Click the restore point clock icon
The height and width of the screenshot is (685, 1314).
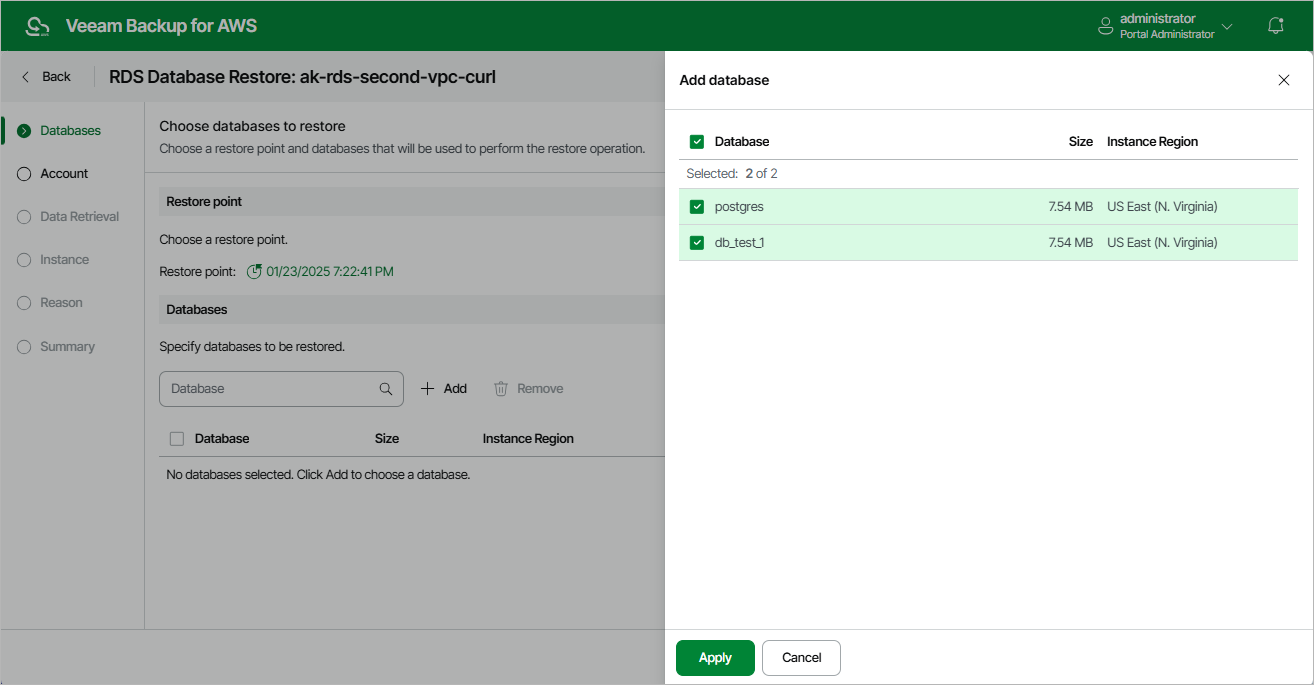[254, 271]
